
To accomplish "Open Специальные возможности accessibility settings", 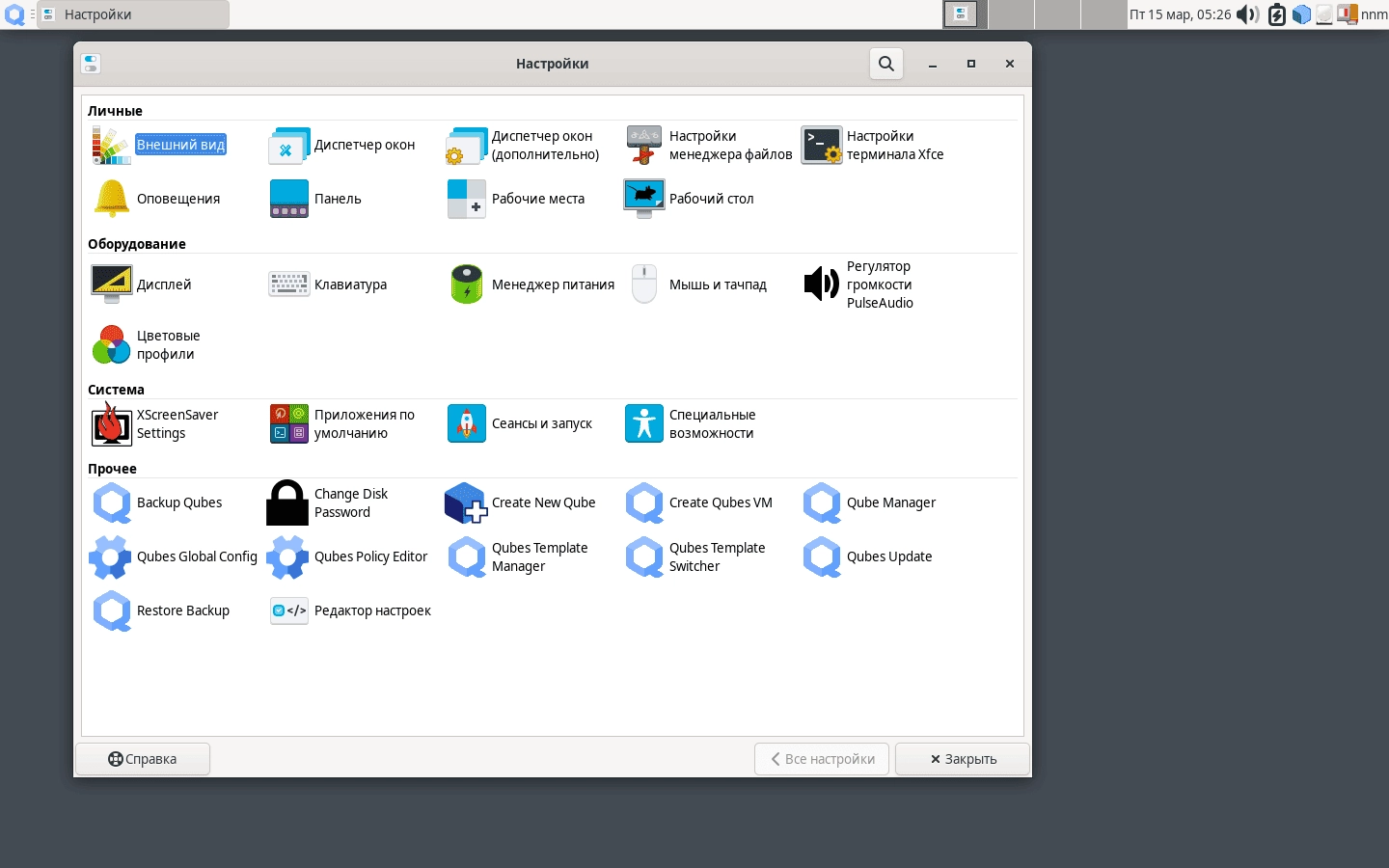I will [x=690, y=424].
